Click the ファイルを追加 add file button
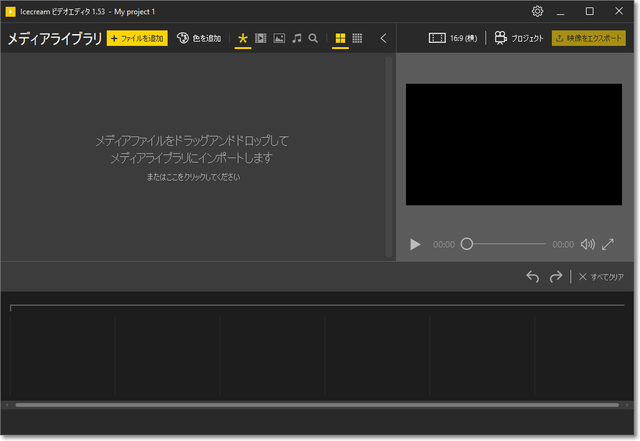640x441 pixels. tap(137, 38)
